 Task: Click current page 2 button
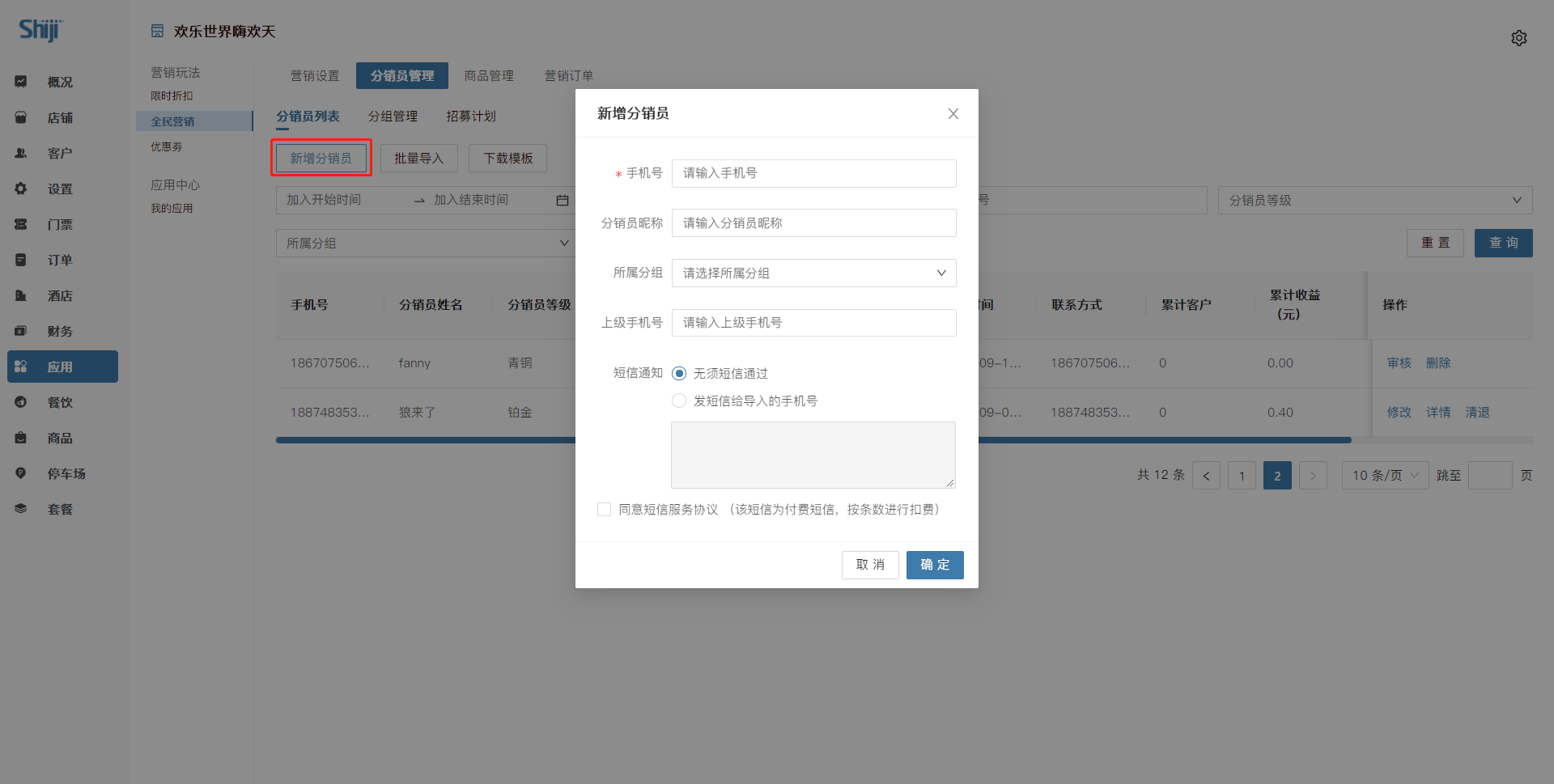point(1277,476)
